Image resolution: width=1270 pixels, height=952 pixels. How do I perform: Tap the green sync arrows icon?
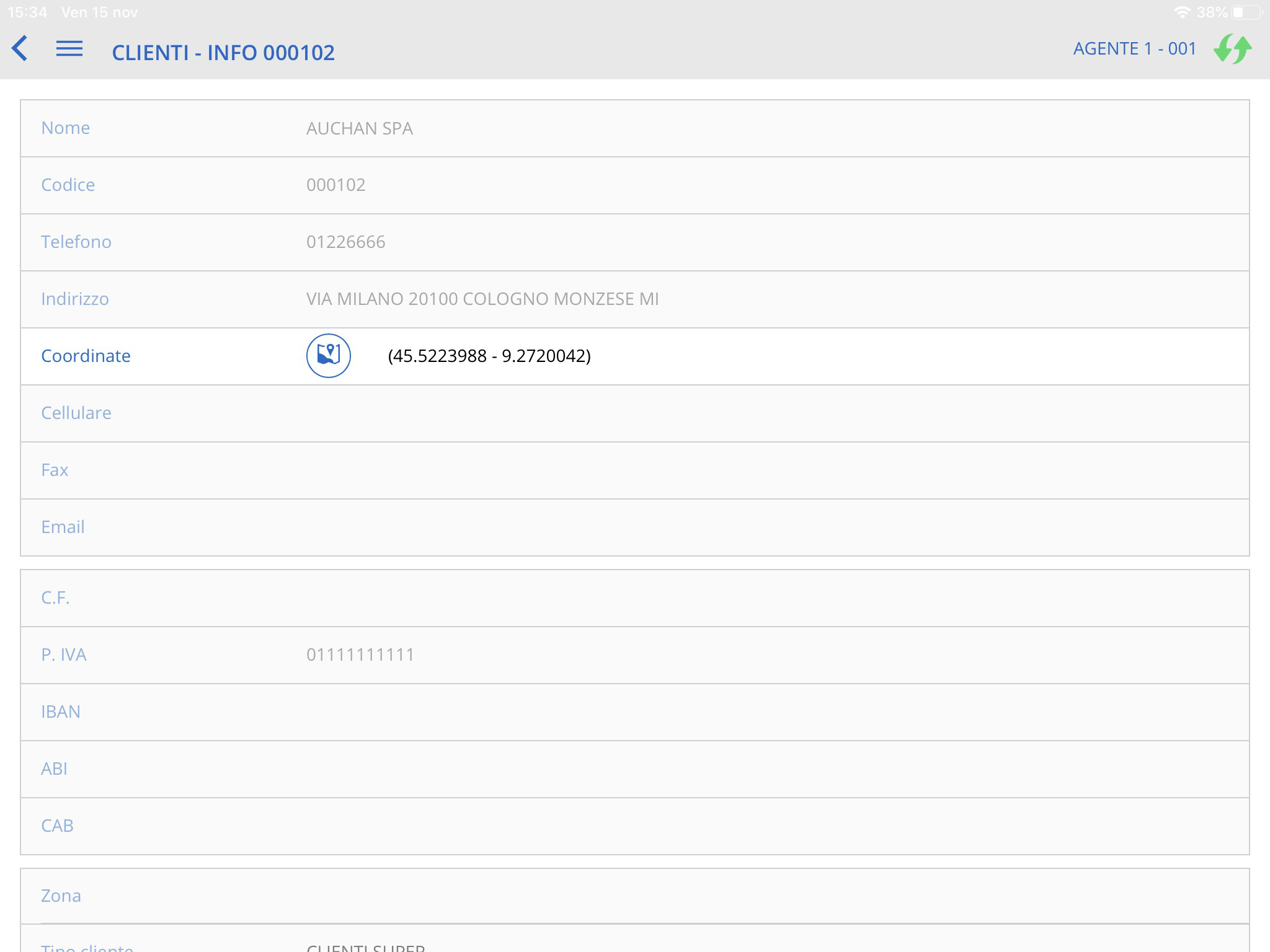click(x=1232, y=49)
